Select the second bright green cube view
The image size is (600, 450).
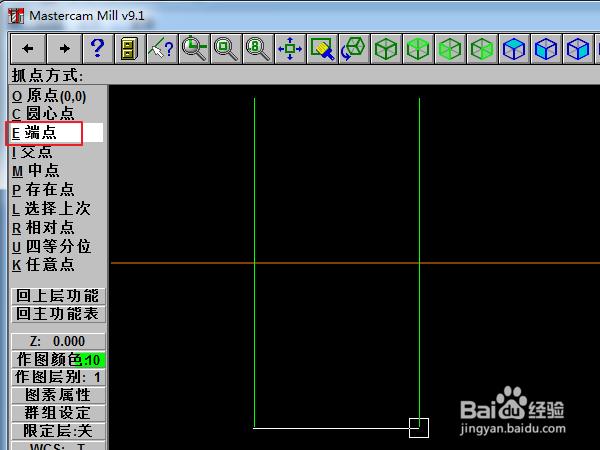[x=418, y=49]
